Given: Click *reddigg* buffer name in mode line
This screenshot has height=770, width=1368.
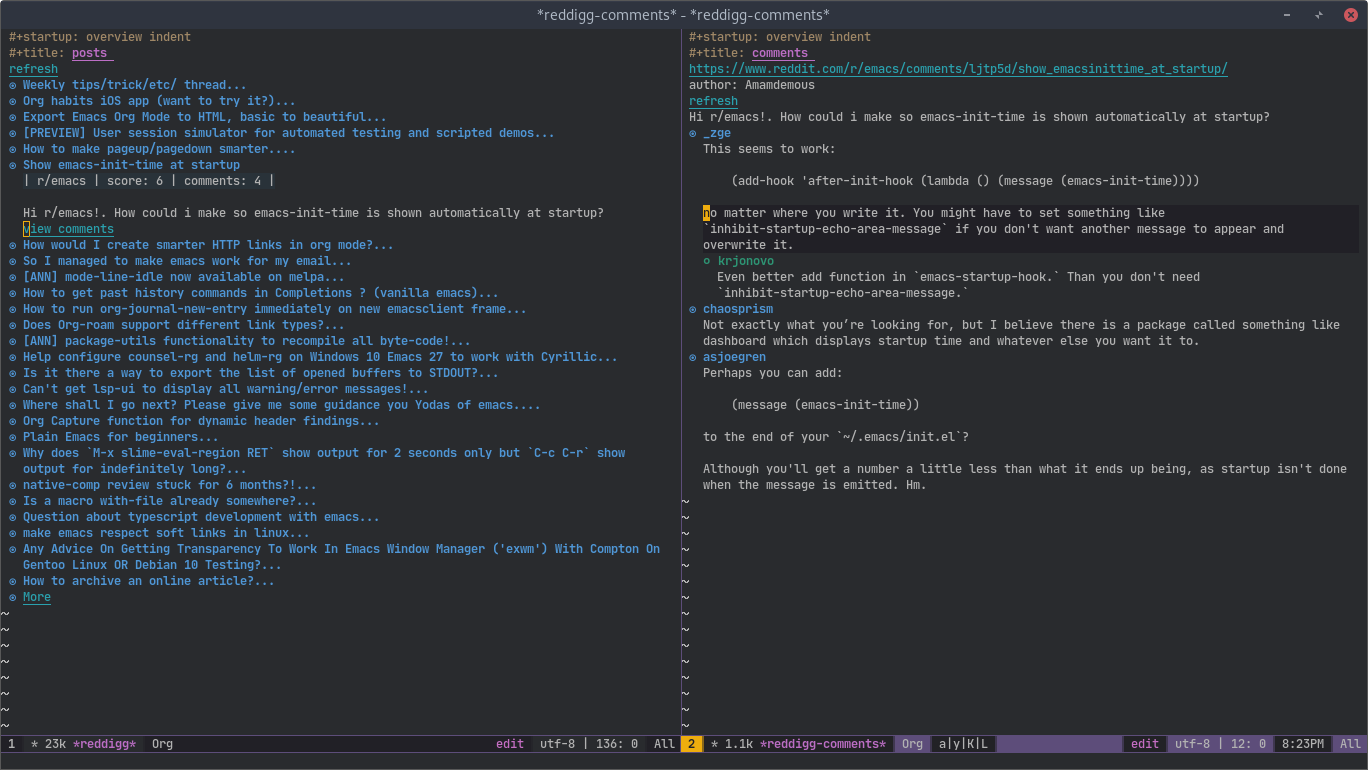Looking at the screenshot, I should [x=104, y=744].
